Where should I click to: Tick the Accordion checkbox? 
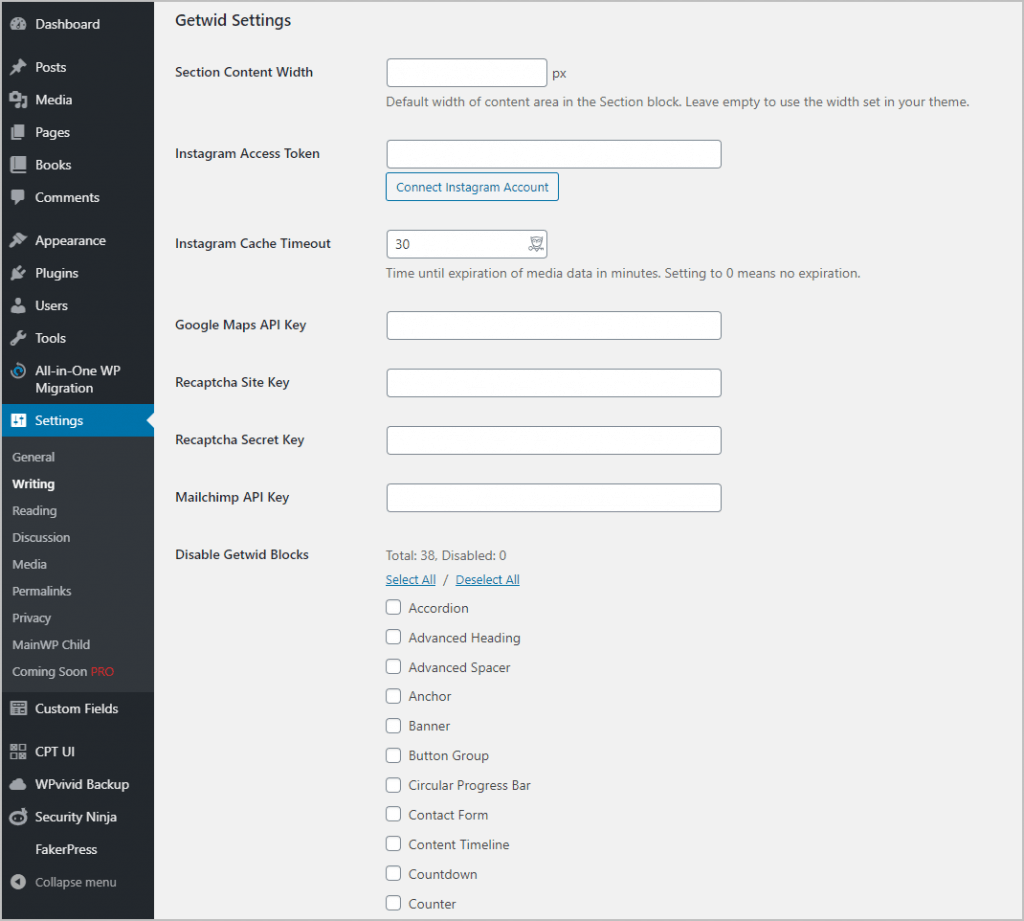click(393, 607)
